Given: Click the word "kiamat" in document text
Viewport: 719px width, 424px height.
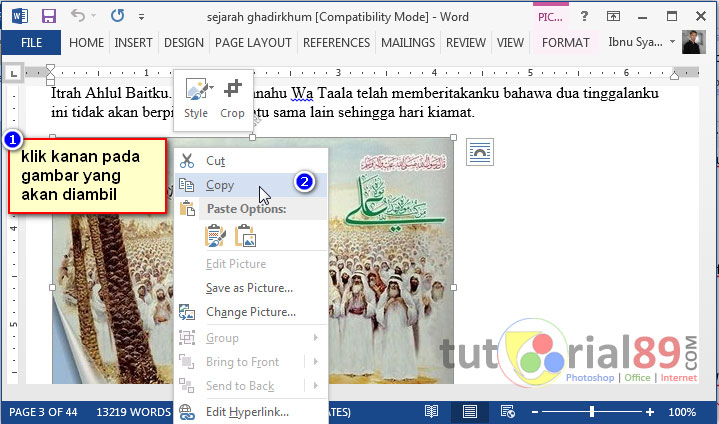Looking at the screenshot, I should pos(449,112).
